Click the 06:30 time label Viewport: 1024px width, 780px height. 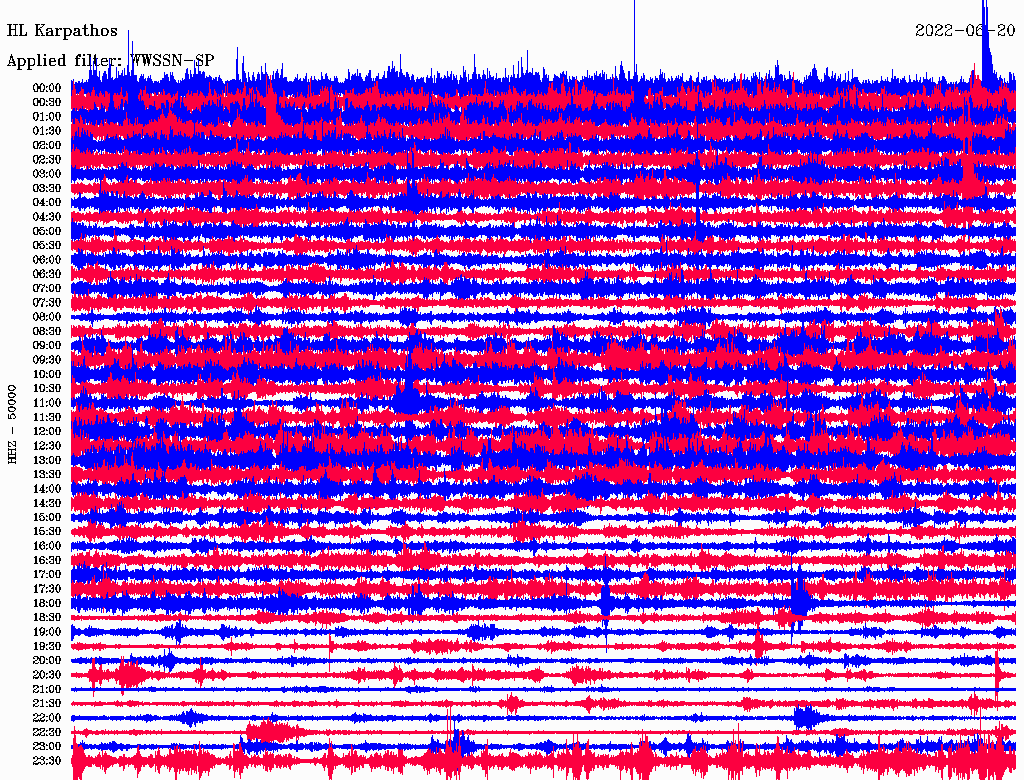click(x=47, y=274)
